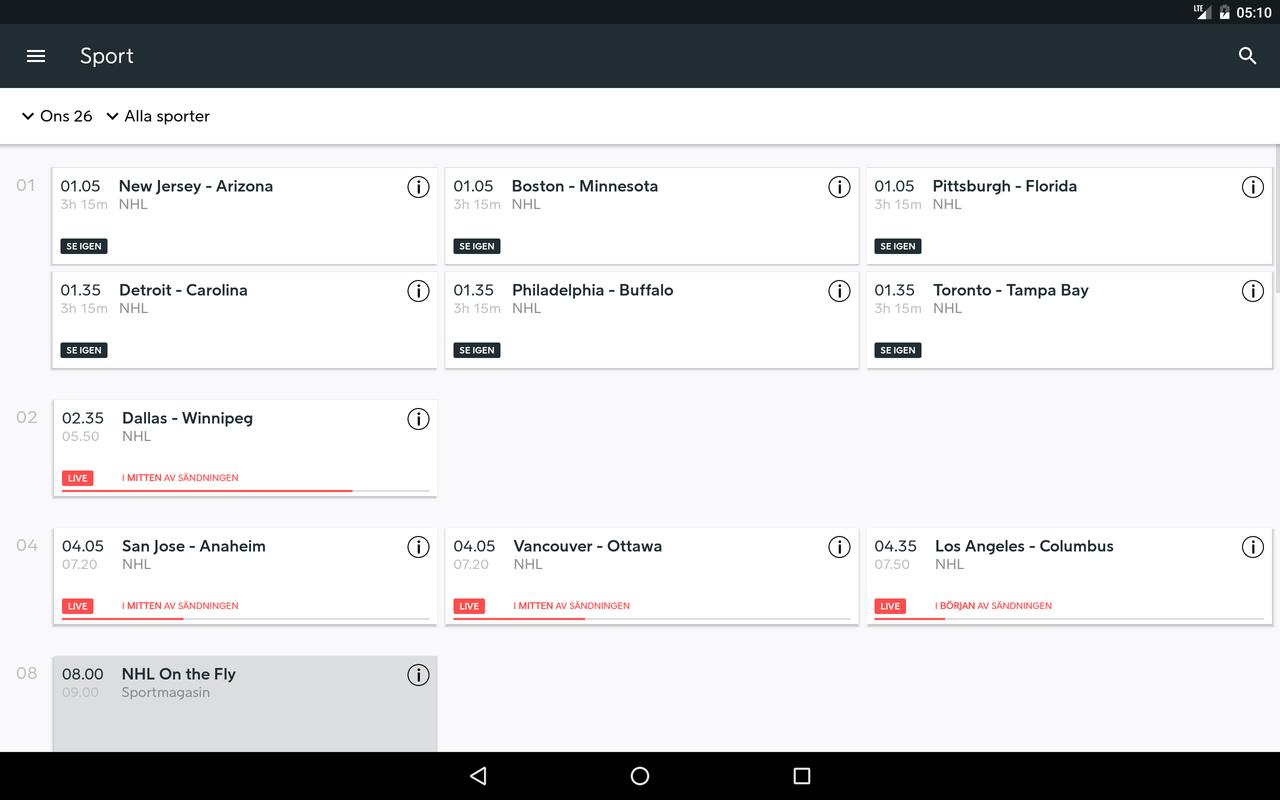Screen dimensions: 1280x800
Task: Click San Jose - Anaheim progress bar
Action: coord(246,619)
